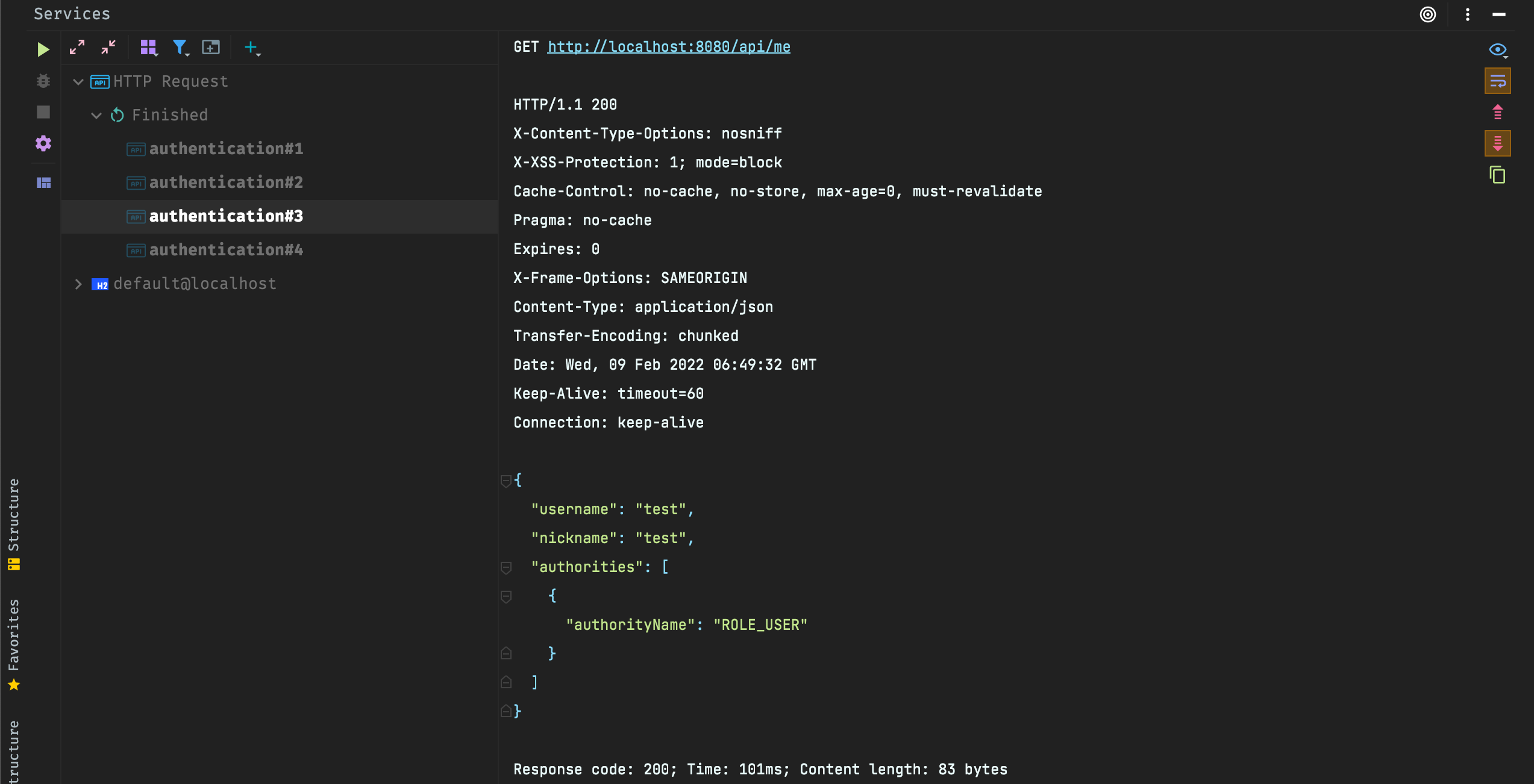This screenshot has height=784, width=1534.
Task: Copy response using clipboard icon
Action: coord(1497,175)
